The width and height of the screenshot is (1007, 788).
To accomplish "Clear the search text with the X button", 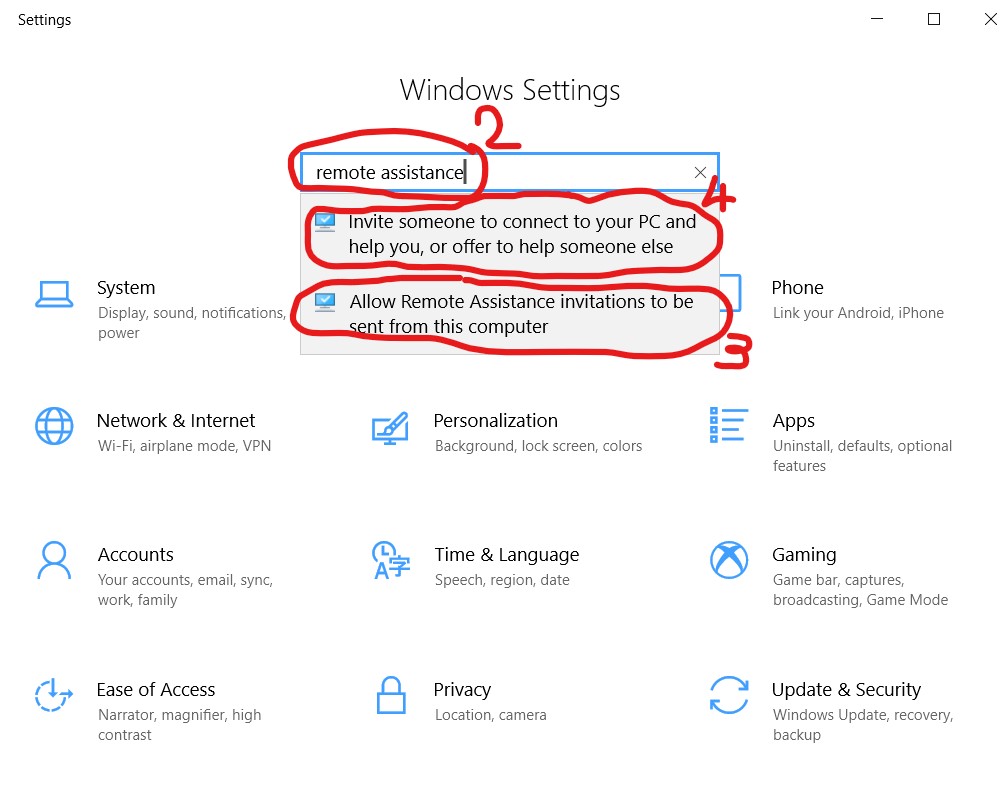I will (701, 173).
